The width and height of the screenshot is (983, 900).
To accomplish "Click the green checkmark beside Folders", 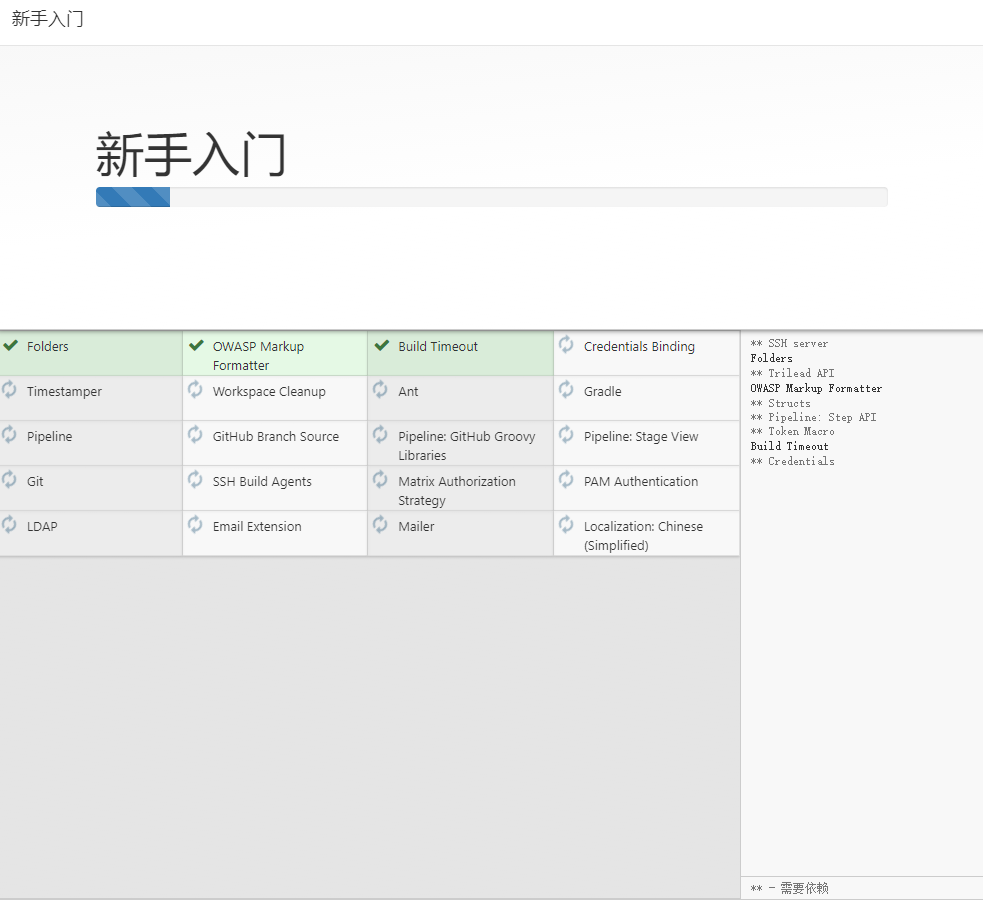I will coord(10,345).
